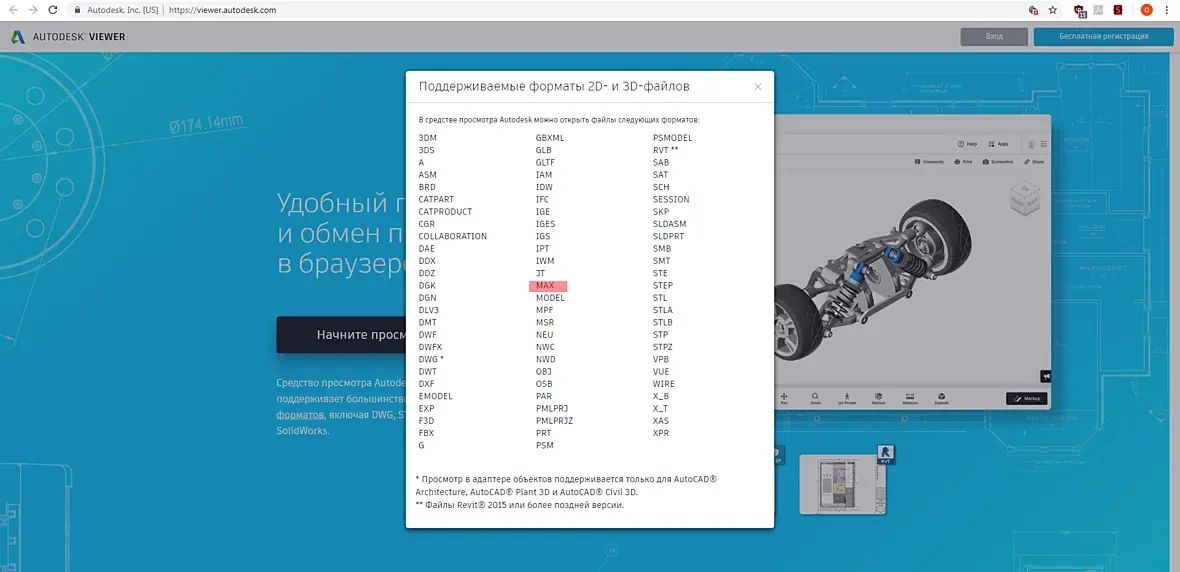Click the SLDPRT format entry
This screenshot has height=572, width=1180.
[670, 236]
